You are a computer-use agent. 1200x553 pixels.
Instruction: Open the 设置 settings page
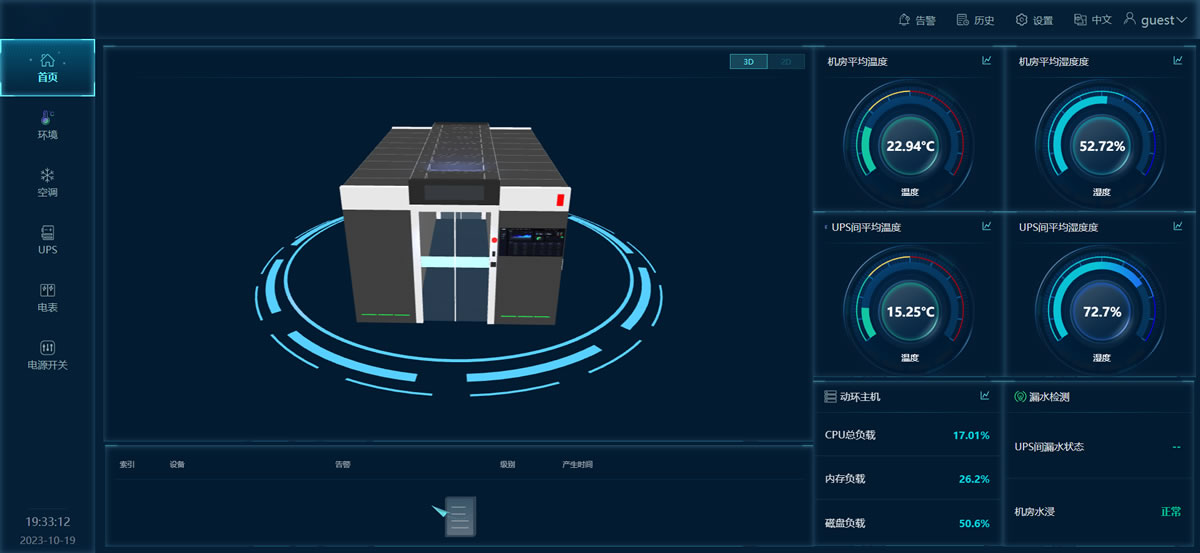point(1034,20)
